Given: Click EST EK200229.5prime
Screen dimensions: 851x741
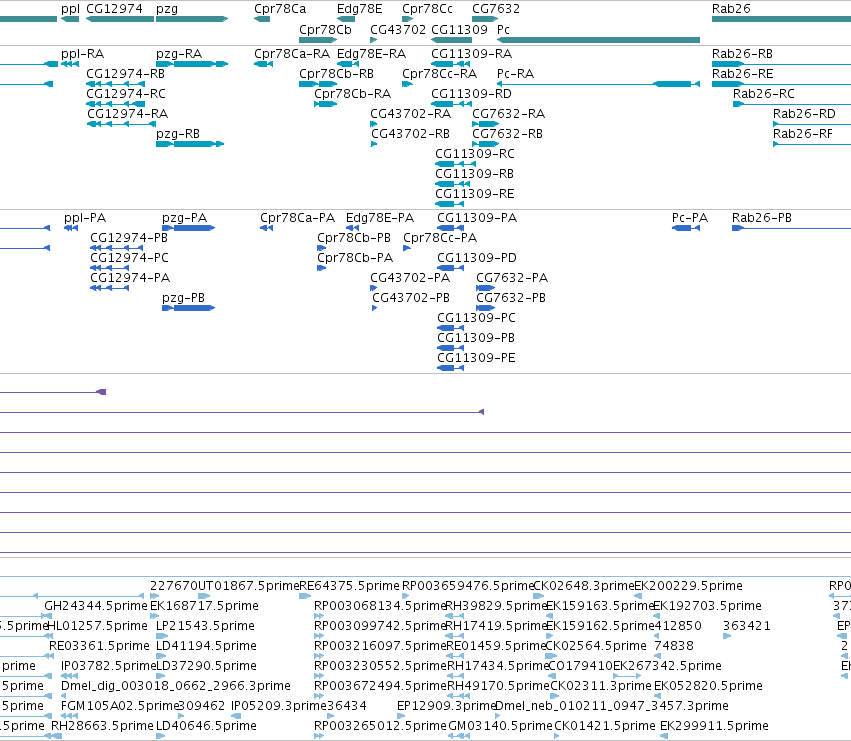Looking at the screenshot, I should pos(688,586).
